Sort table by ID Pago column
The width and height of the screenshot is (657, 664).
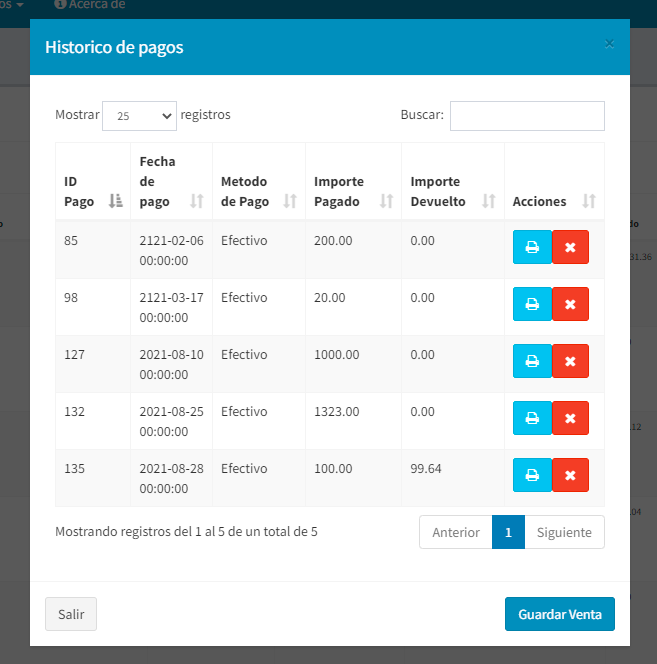[x=92, y=192]
